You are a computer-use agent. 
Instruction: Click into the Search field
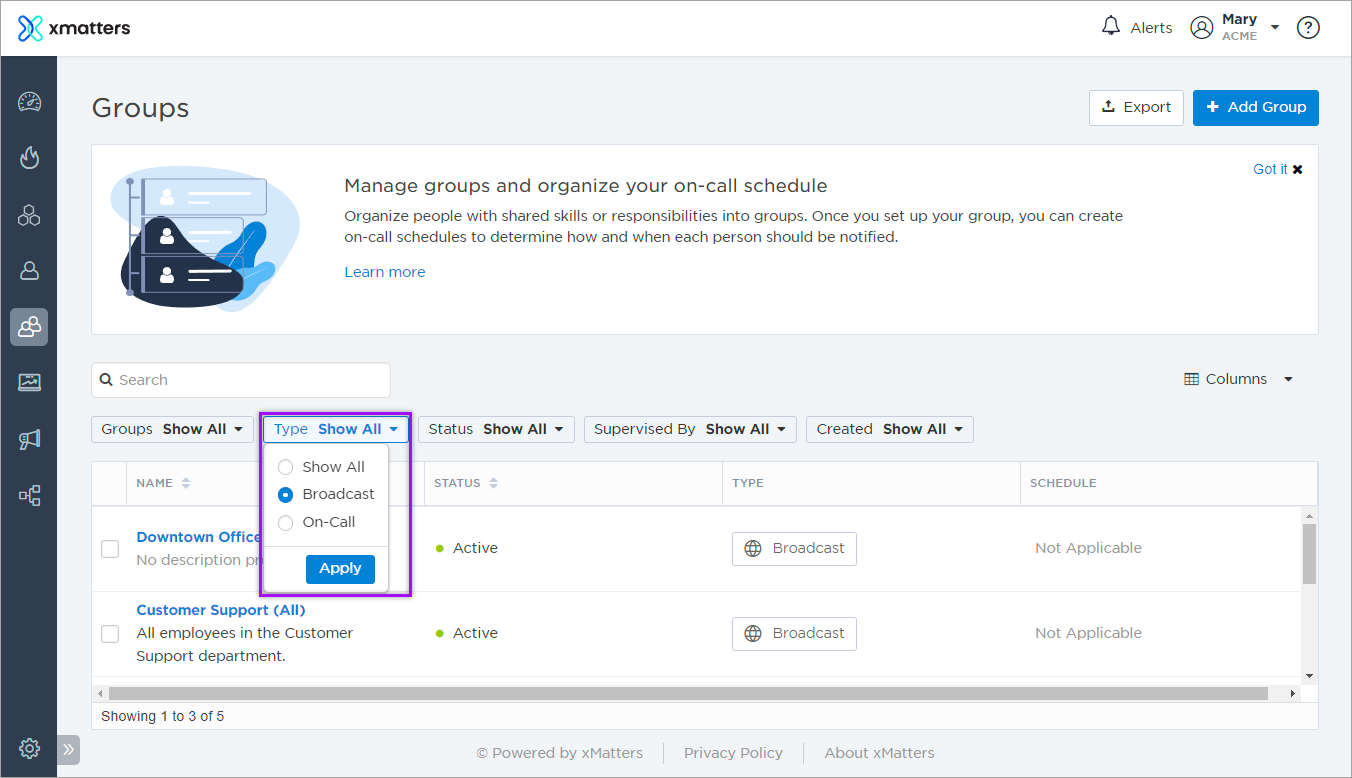[x=241, y=380]
